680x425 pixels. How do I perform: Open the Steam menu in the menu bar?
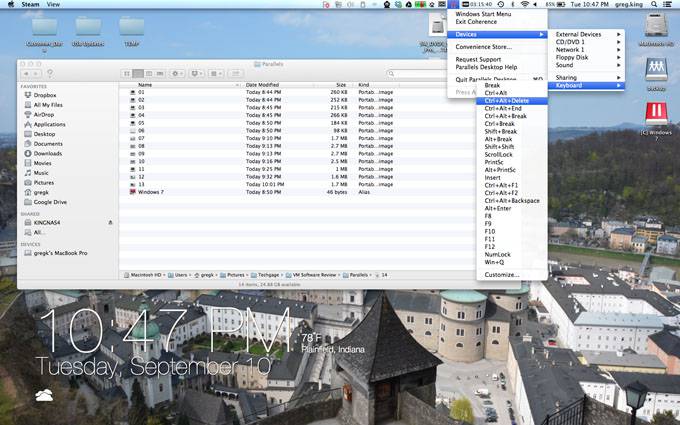pos(30,4)
